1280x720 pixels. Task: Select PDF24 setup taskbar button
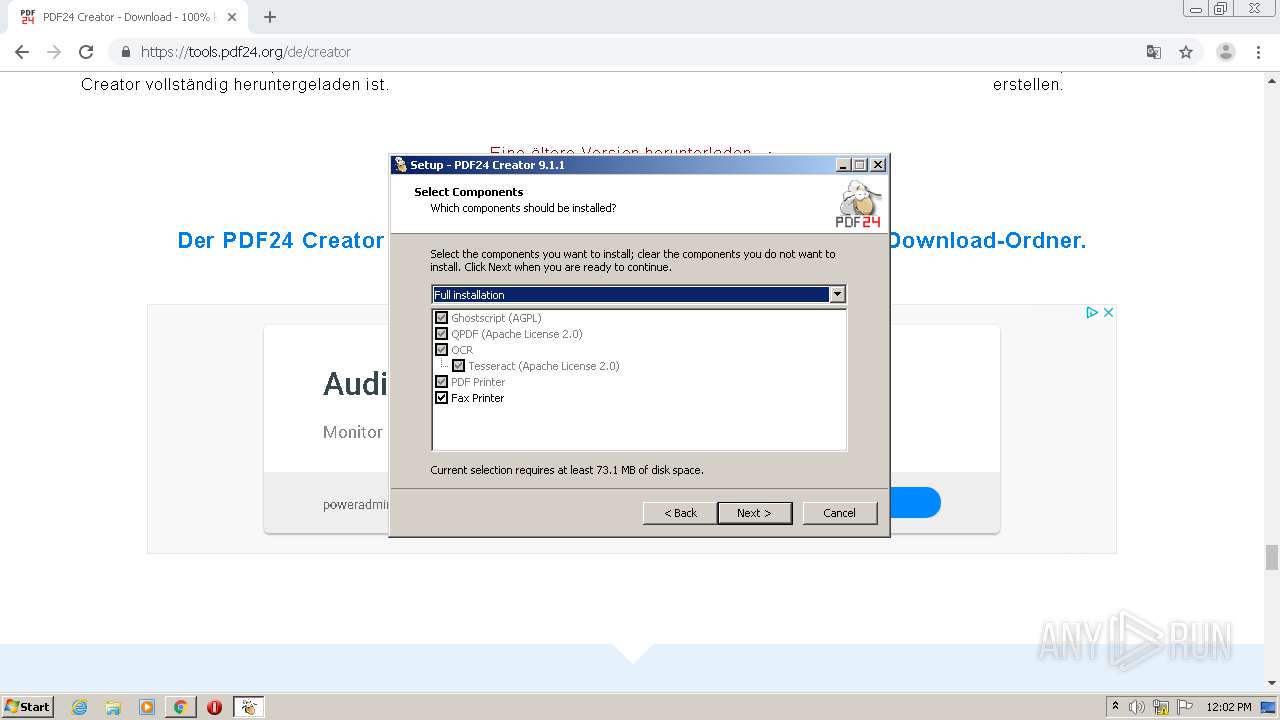(248, 707)
